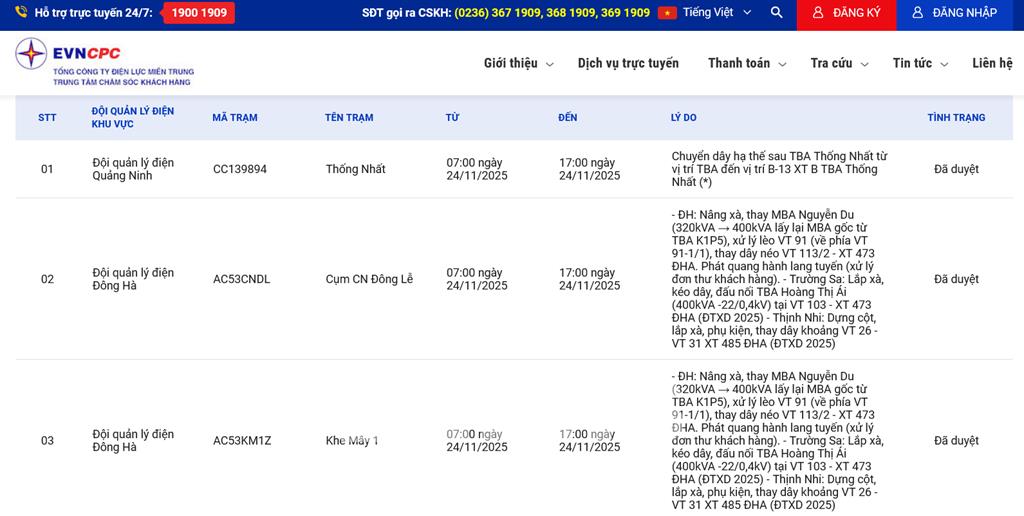
Task: Expand the Tin tức menu
Action: pos(919,63)
